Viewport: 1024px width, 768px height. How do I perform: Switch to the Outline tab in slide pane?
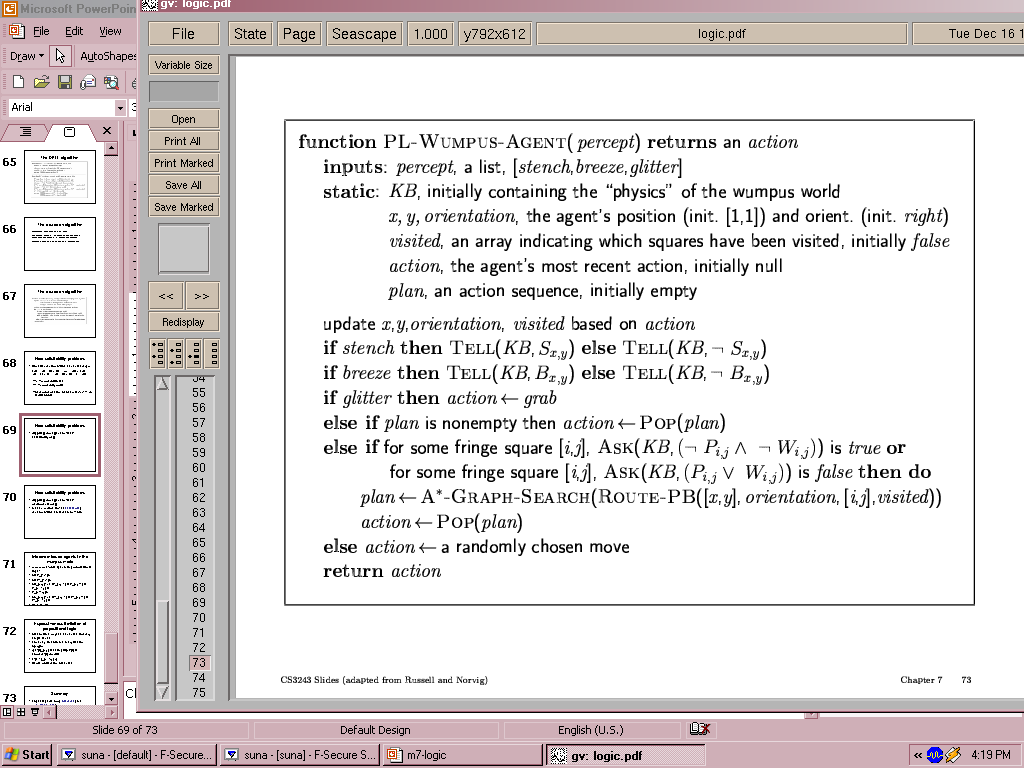point(26,132)
